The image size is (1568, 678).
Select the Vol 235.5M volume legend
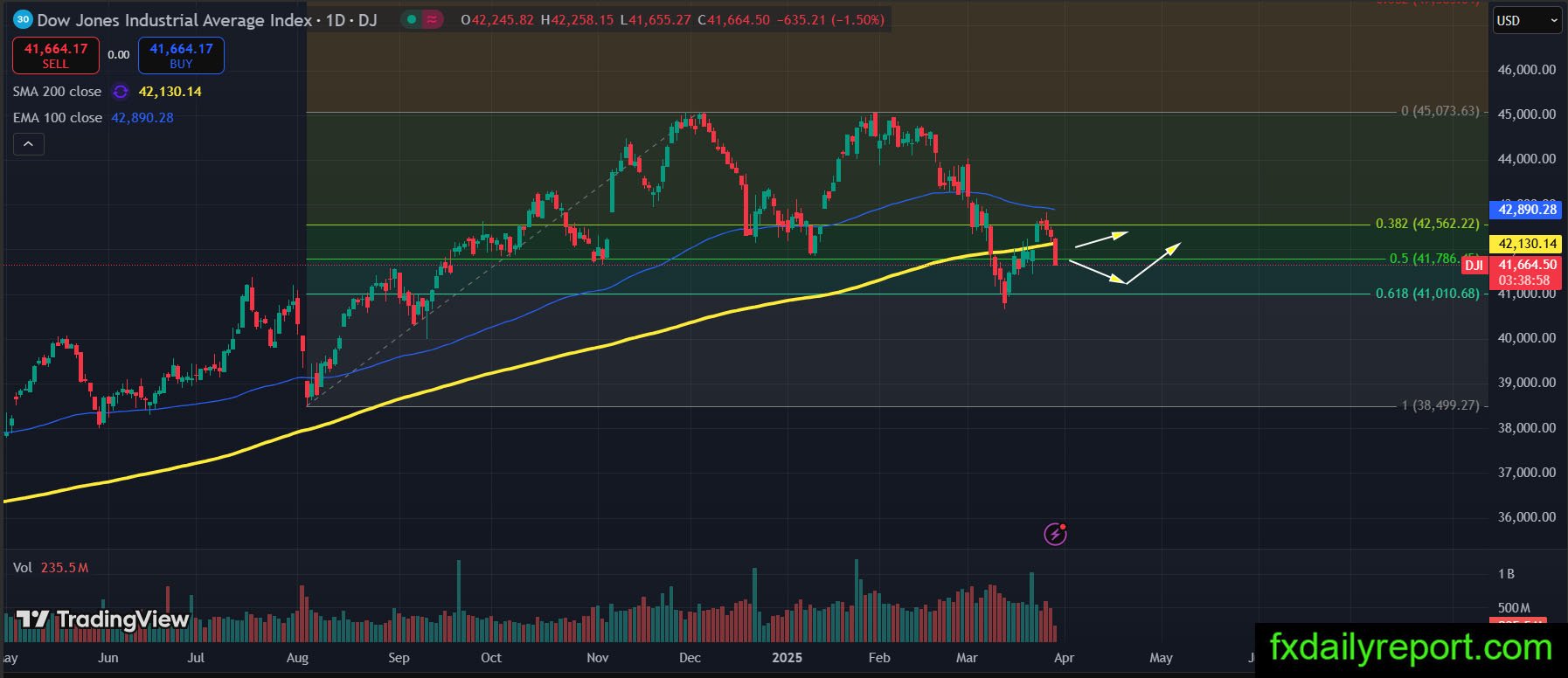tap(51, 568)
